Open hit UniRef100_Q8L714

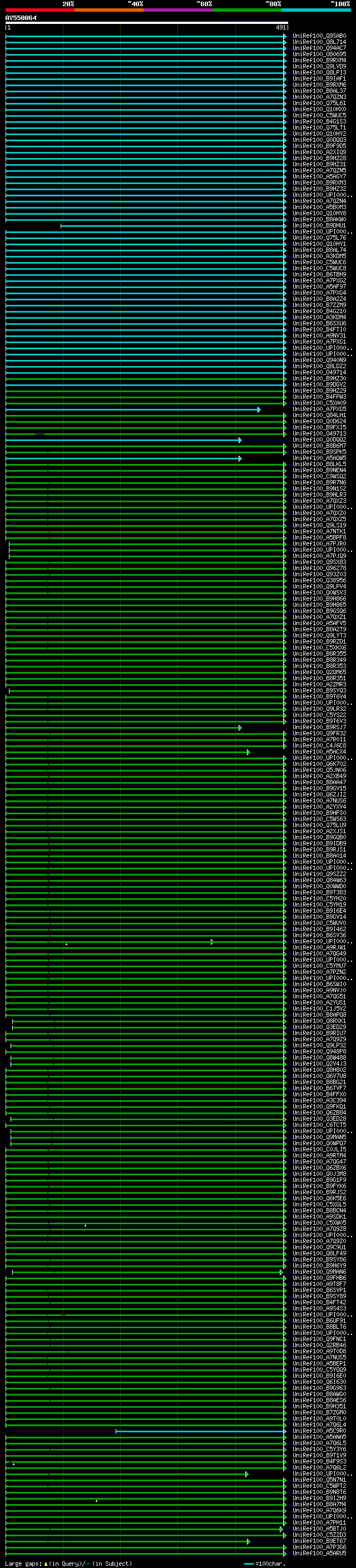click(x=319, y=42)
